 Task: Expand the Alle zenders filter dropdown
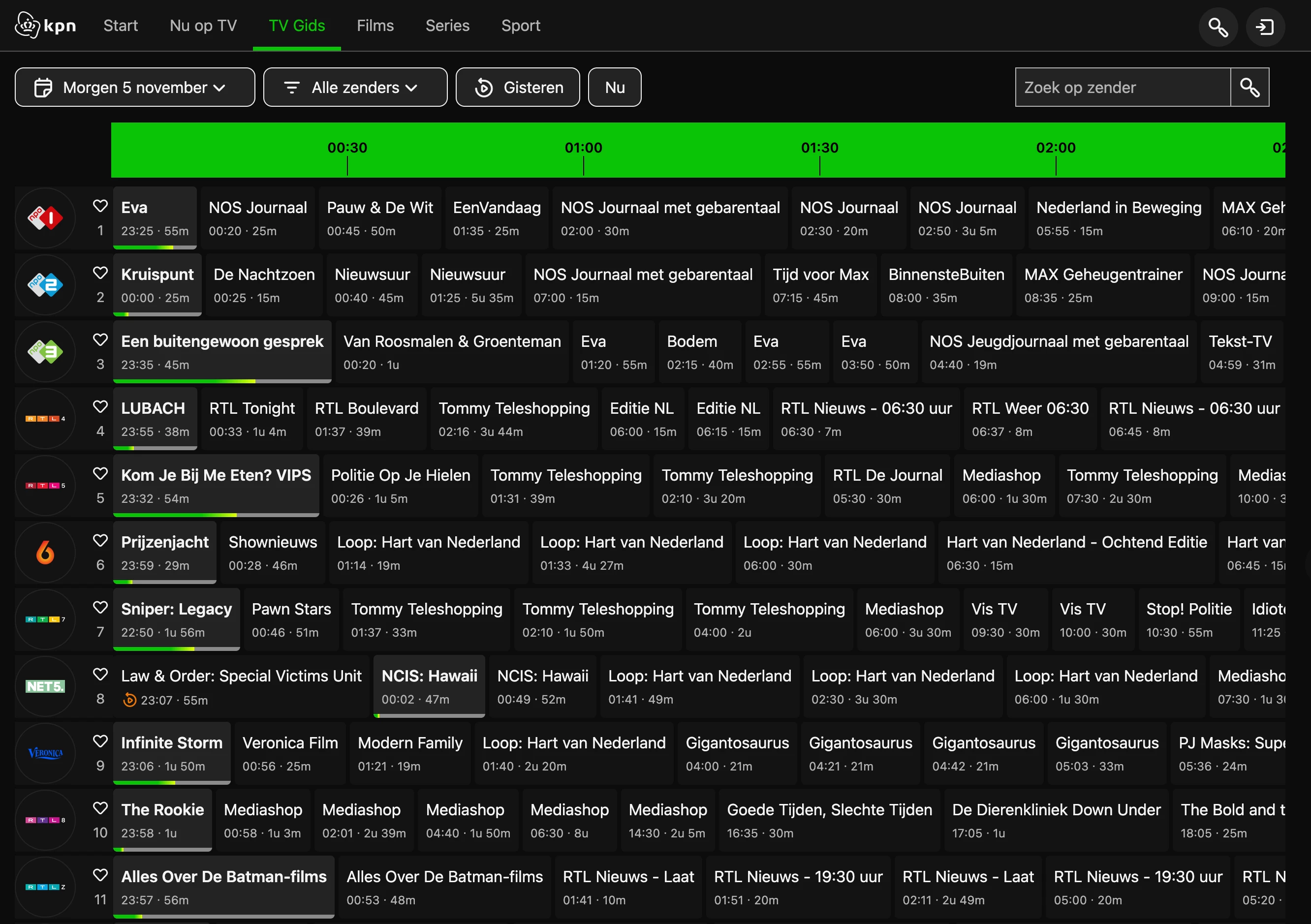tap(355, 87)
